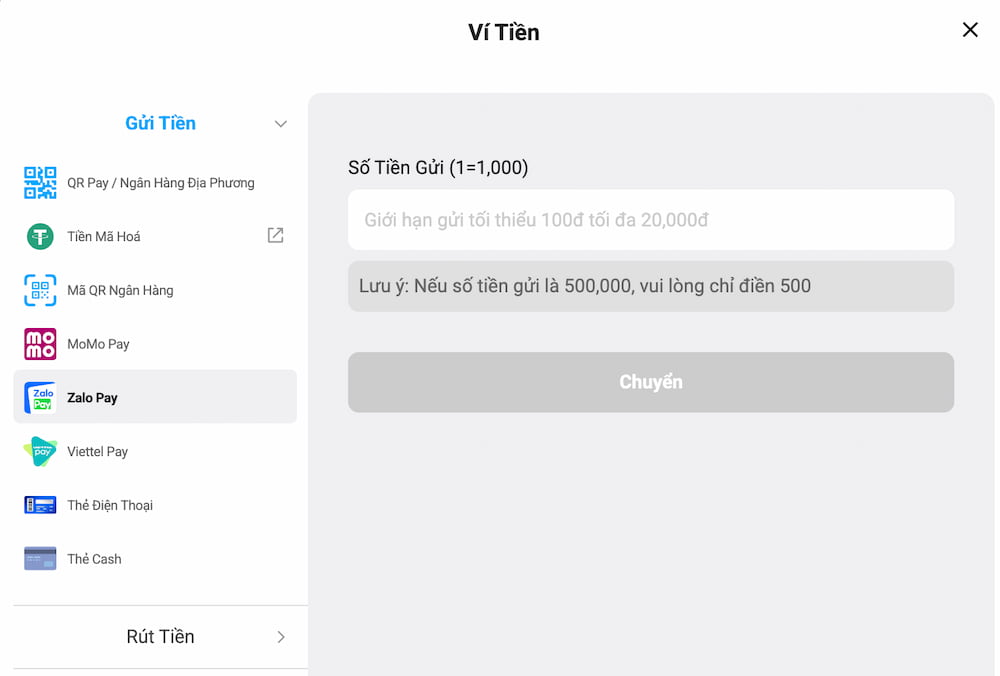Image resolution: width=1000 pixels, height=676 pixels.
Task: Dismiss the Ví Tiền dialog with X
Action: point(970,29)
